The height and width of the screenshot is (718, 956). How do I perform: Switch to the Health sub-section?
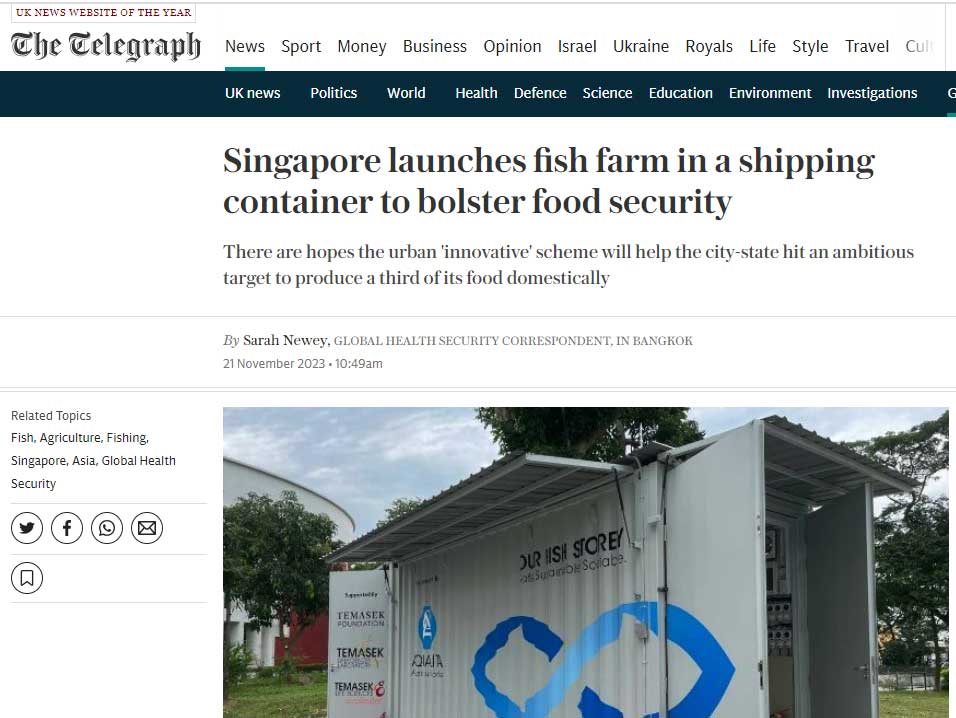[x=476, y=93]
